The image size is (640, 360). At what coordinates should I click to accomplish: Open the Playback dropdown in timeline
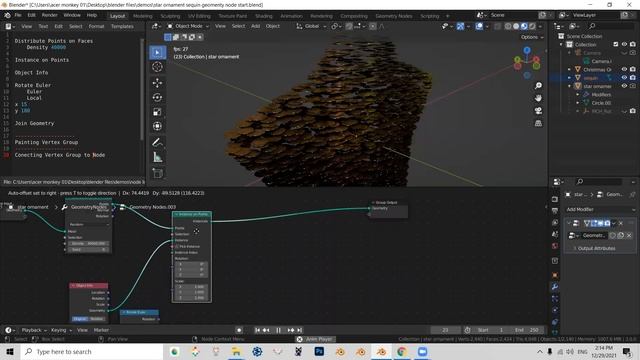coord(33,330)
